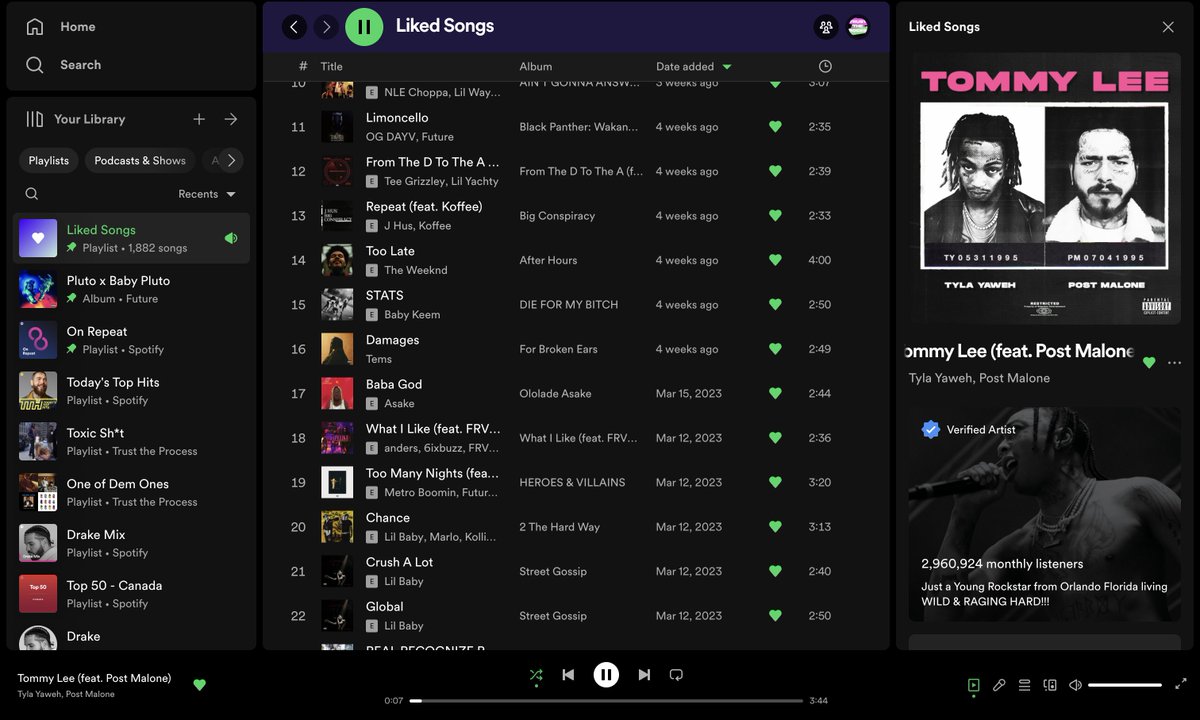Unlike the song Limoncello
1200x720 pixels.
[775, 127]
